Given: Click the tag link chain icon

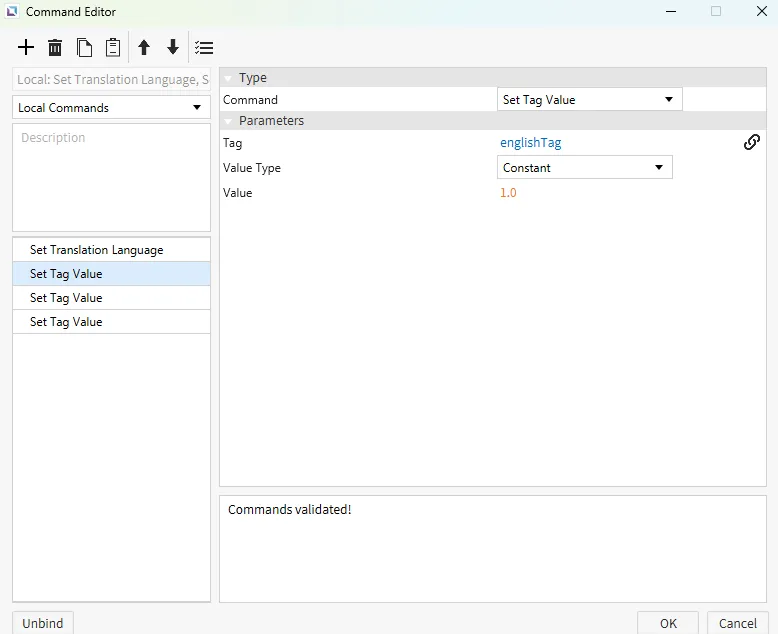Looking at the screenshot, I should click(x=752, y=142).
